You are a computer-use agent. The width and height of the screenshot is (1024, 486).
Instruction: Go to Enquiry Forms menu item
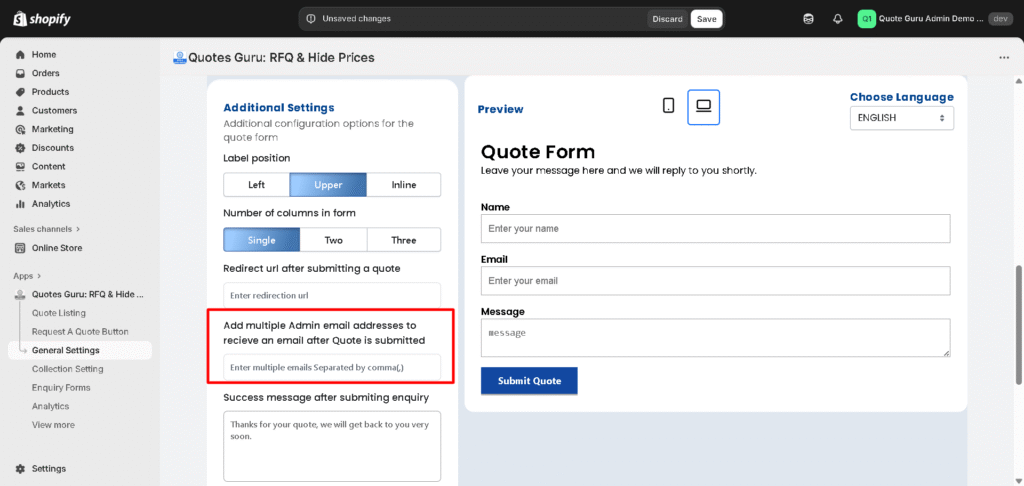coord(61,388)
